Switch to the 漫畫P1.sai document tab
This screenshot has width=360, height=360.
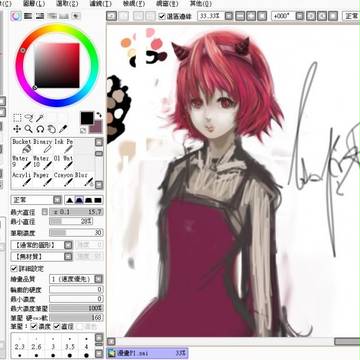[147, 353]
